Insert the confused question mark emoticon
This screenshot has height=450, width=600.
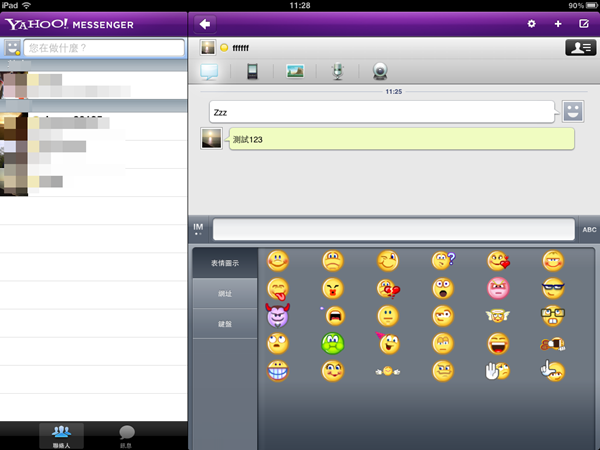[443, 261]
